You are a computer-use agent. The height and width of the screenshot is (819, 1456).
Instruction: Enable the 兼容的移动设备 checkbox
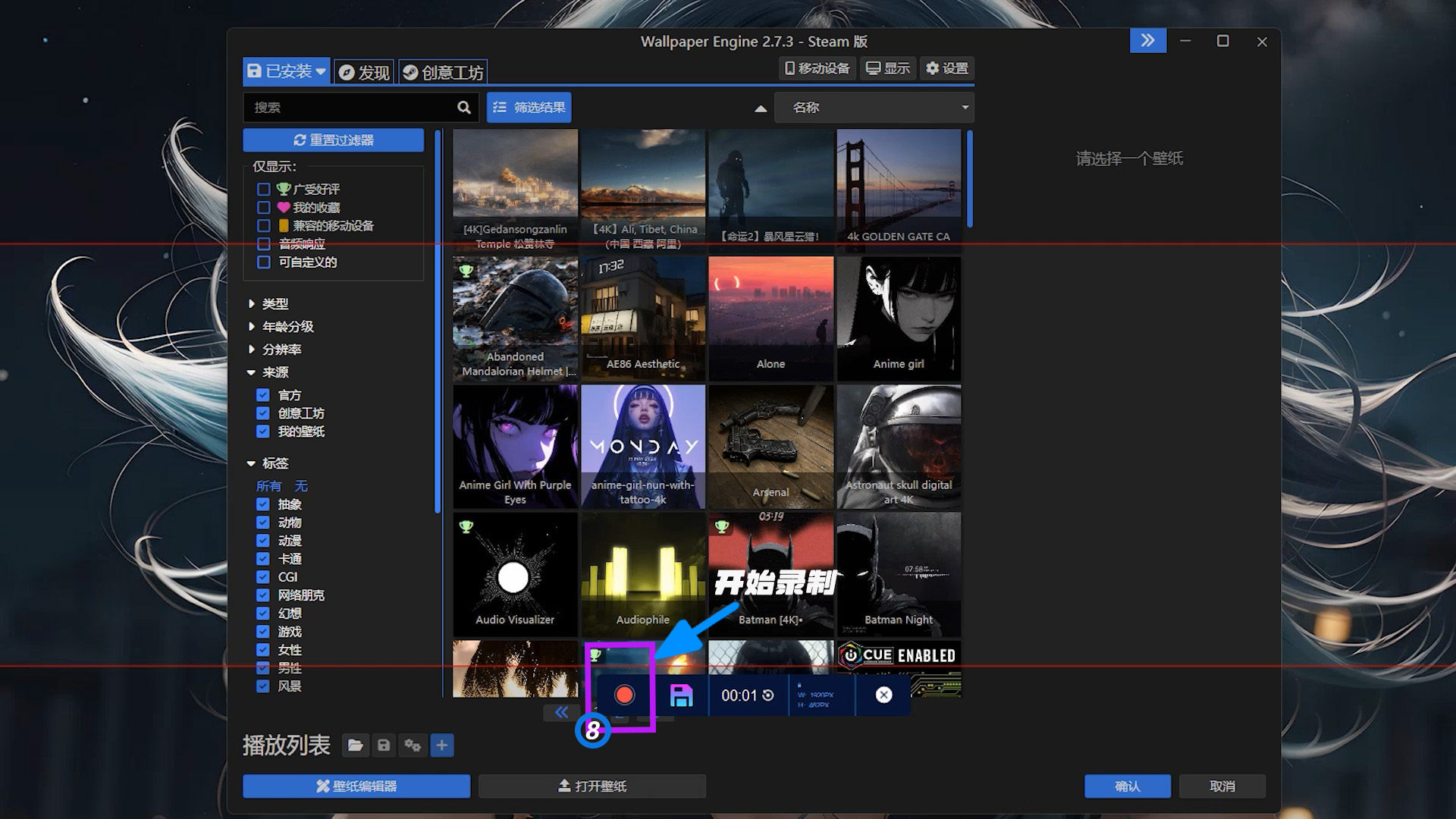click(x=264, y=226)
